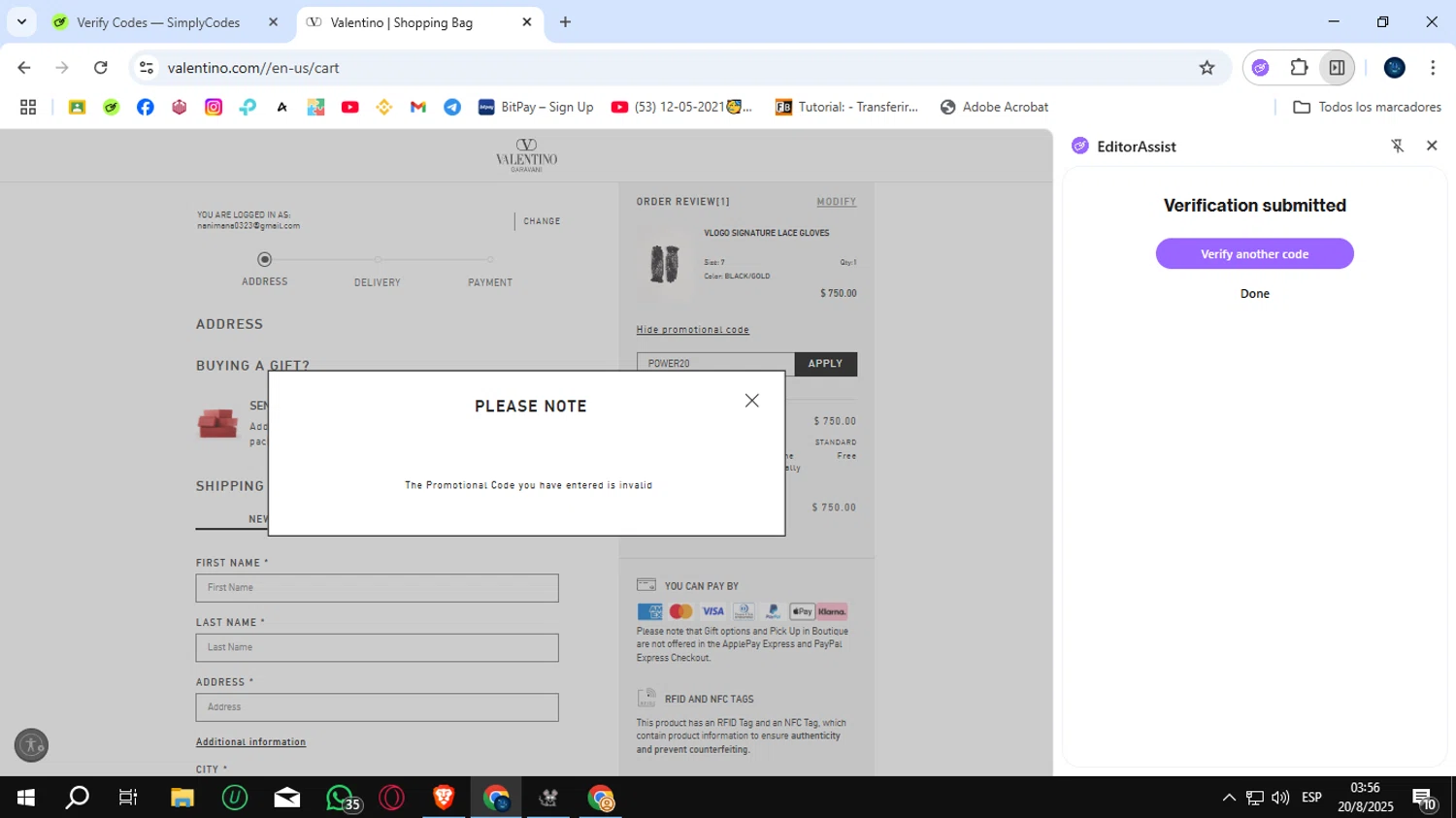Screen dimensions: 1456x818
Task: Go back to previous page
Action: (24, 68)
